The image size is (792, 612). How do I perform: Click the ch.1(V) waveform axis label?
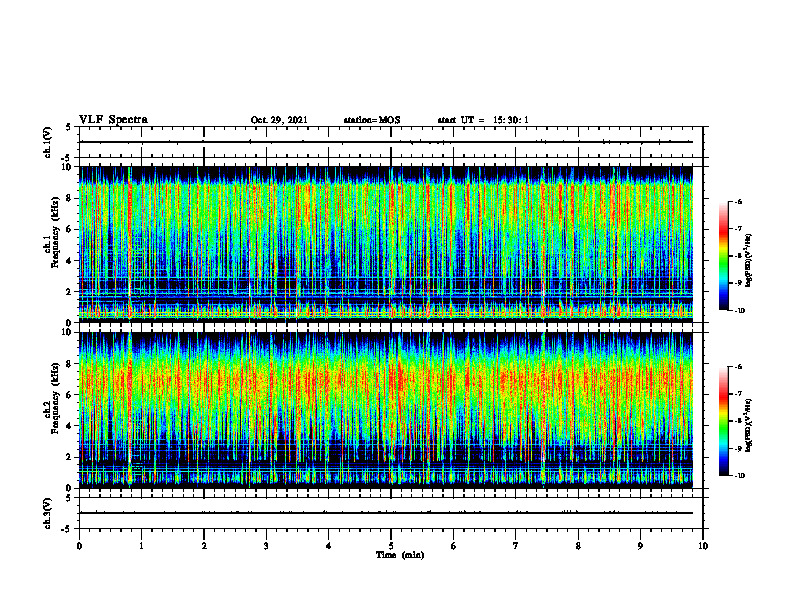[47, 142]
